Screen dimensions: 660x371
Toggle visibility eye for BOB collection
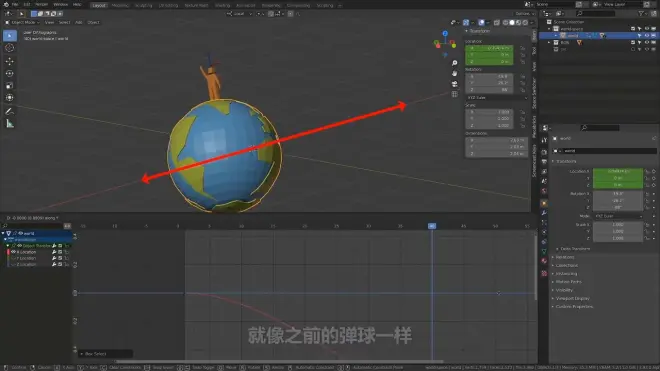coord(647,43)
